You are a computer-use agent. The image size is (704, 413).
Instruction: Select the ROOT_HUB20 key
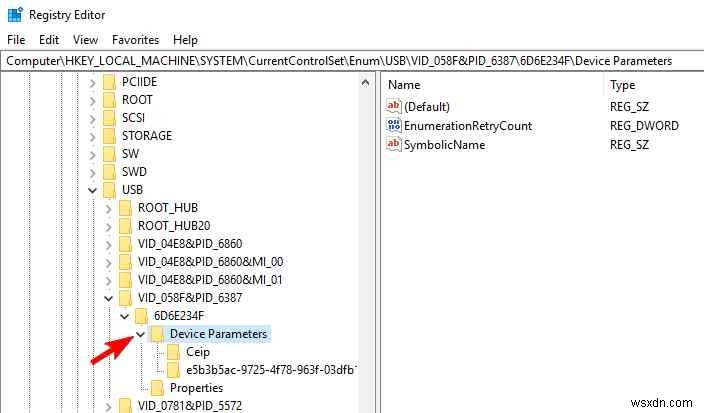(x=174, y=226)
